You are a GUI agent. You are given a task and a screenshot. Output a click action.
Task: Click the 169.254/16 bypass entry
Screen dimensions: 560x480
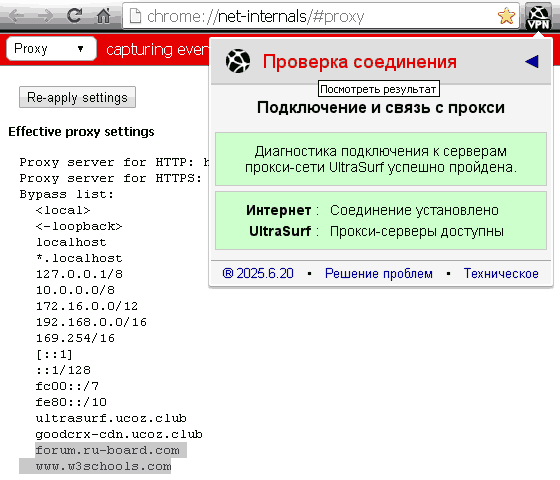(x=75, y=338)
